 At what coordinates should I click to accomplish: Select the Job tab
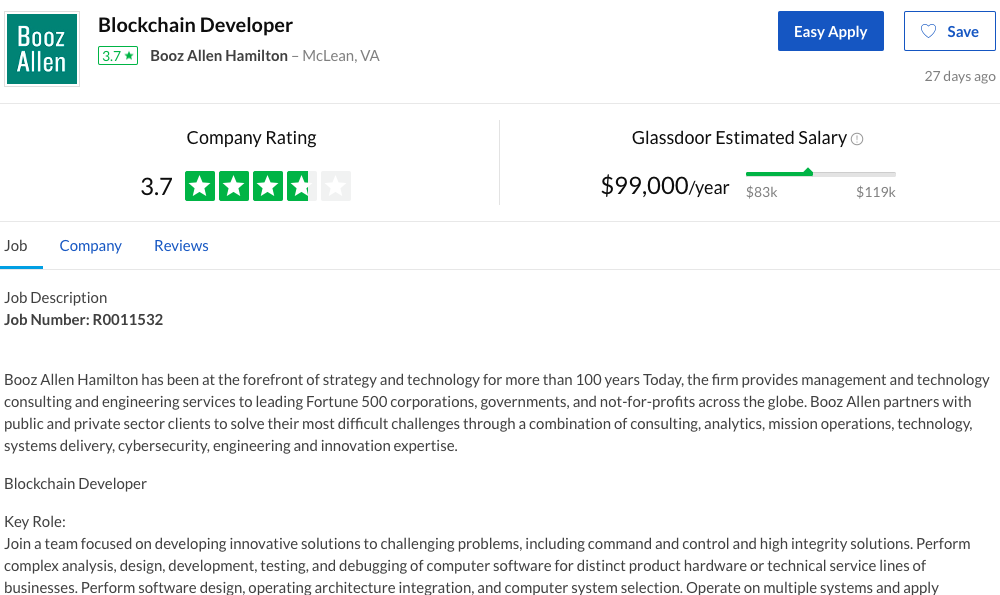point(16,246)
